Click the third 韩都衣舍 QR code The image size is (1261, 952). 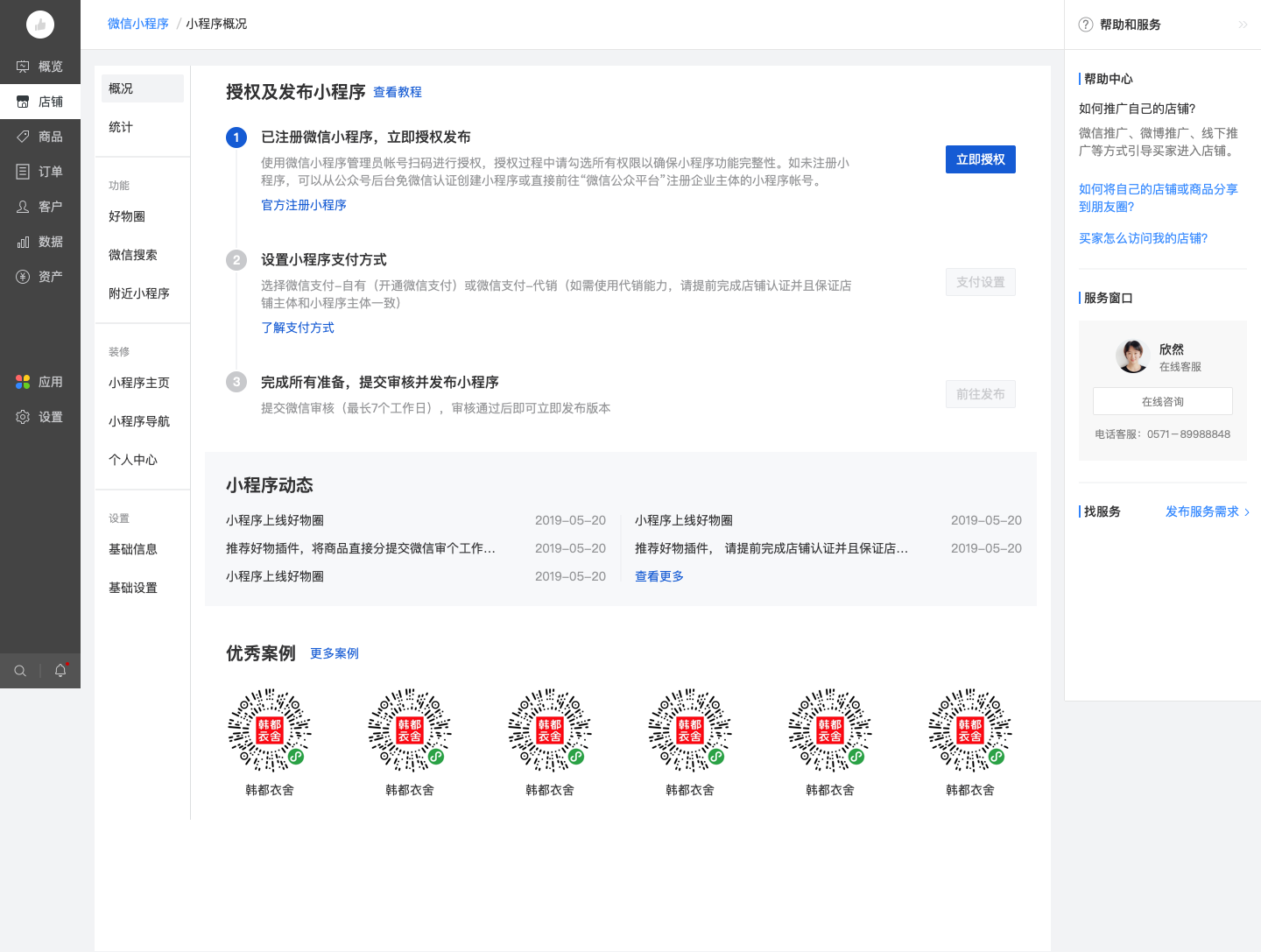click(x=550, y=730)
